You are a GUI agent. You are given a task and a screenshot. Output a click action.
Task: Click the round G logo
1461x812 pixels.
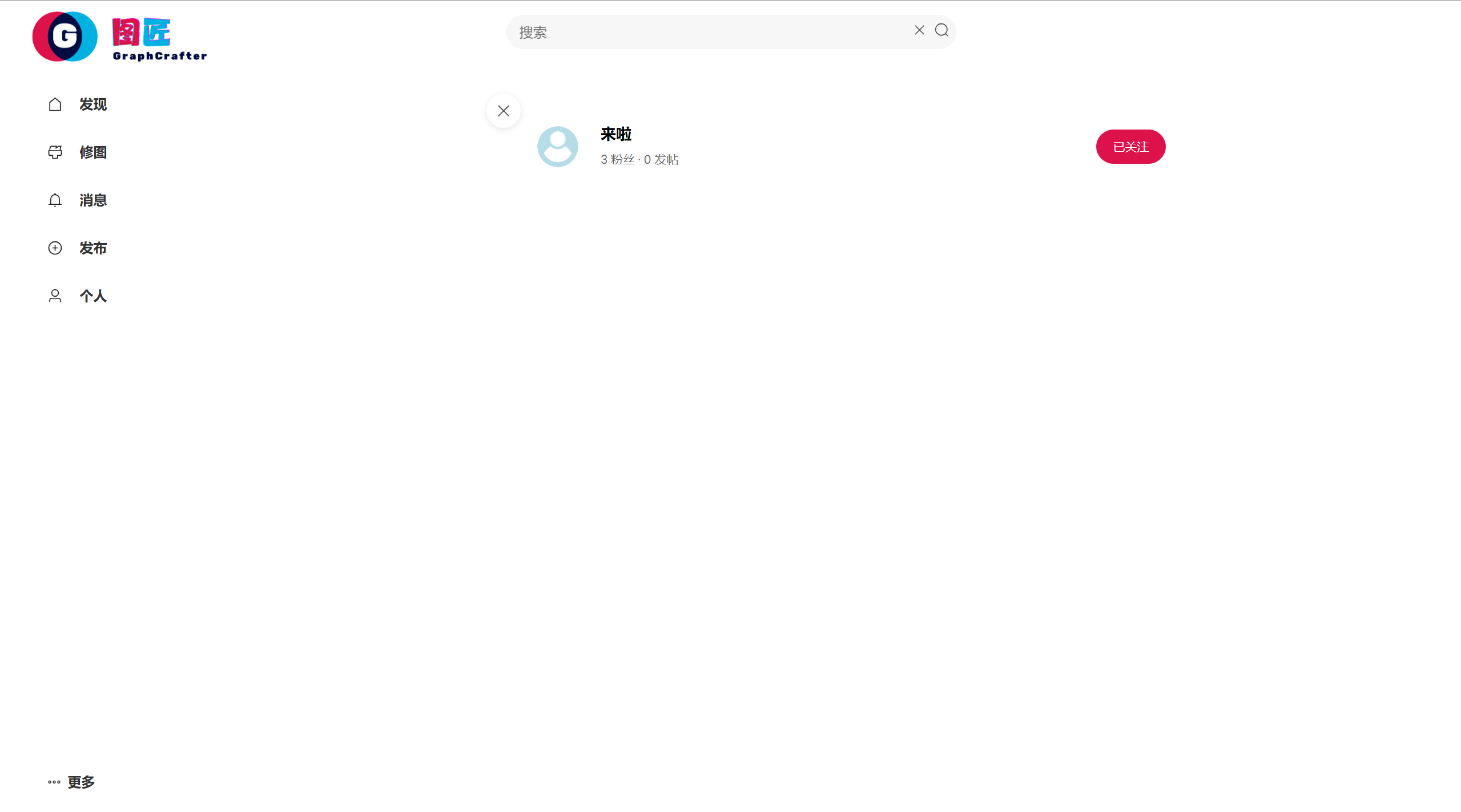pos(65,37)
